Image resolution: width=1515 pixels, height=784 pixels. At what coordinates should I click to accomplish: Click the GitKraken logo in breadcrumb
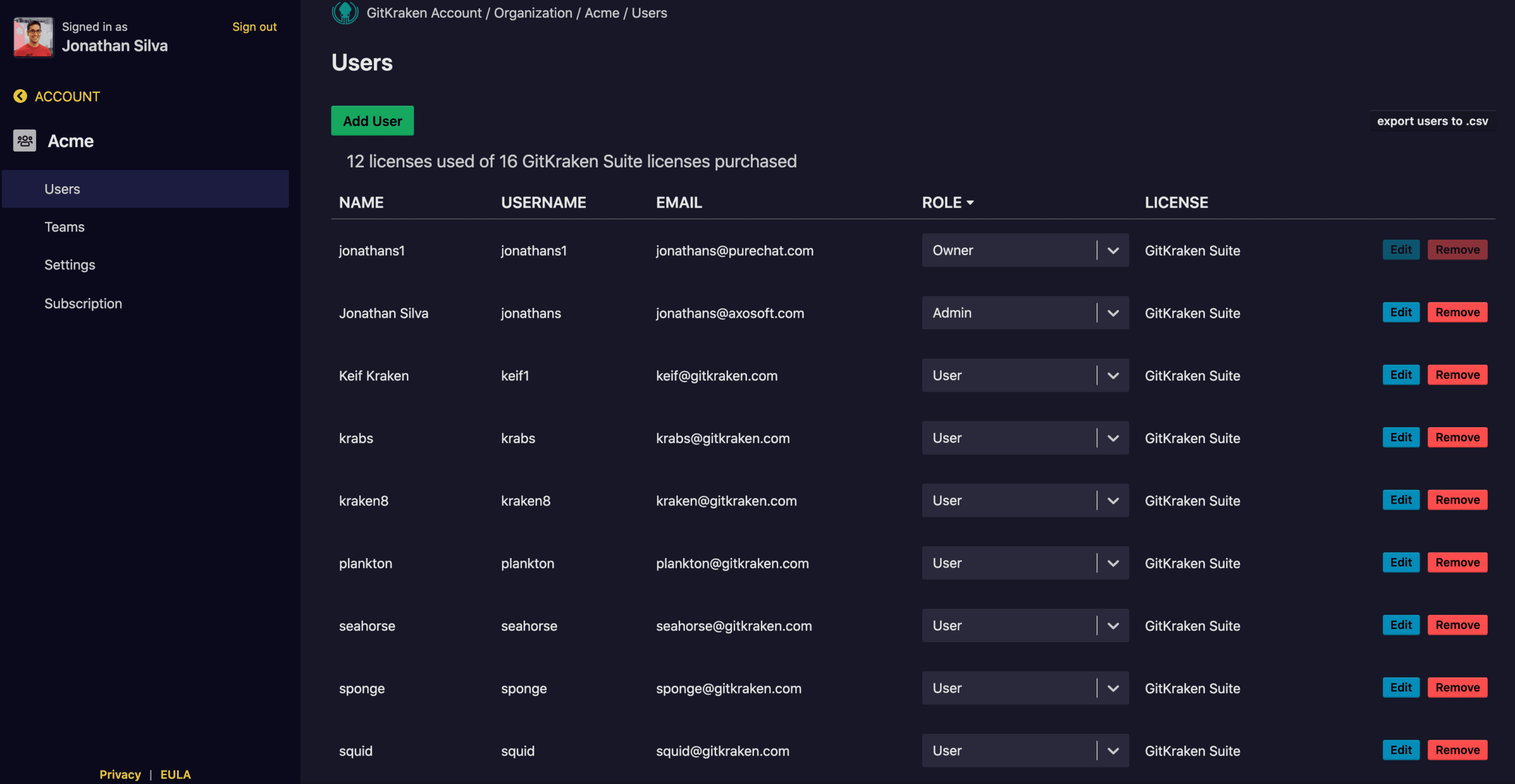[x=345, y=12]
